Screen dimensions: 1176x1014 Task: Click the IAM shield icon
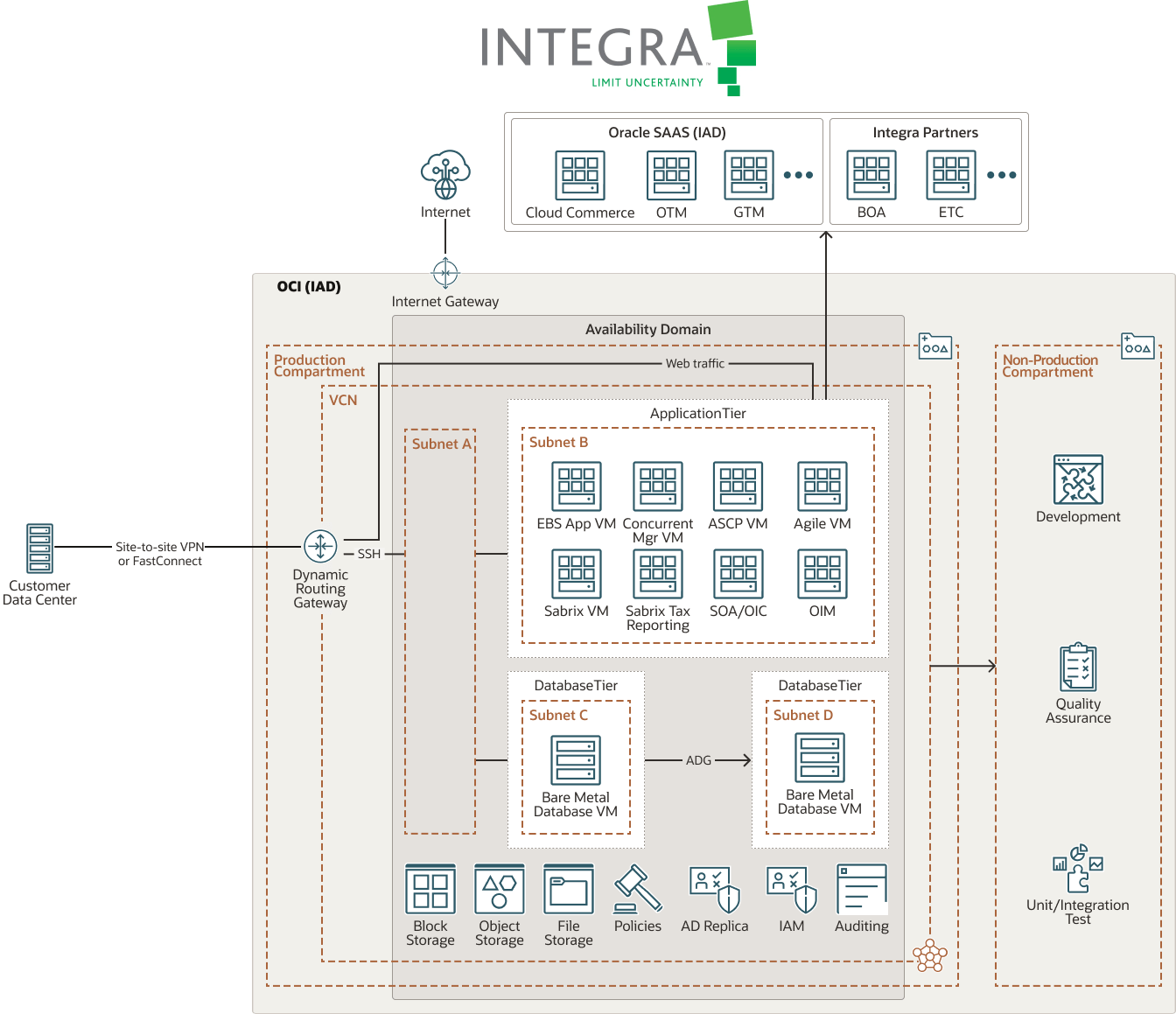pyautogui.click(x=792, y=890)
